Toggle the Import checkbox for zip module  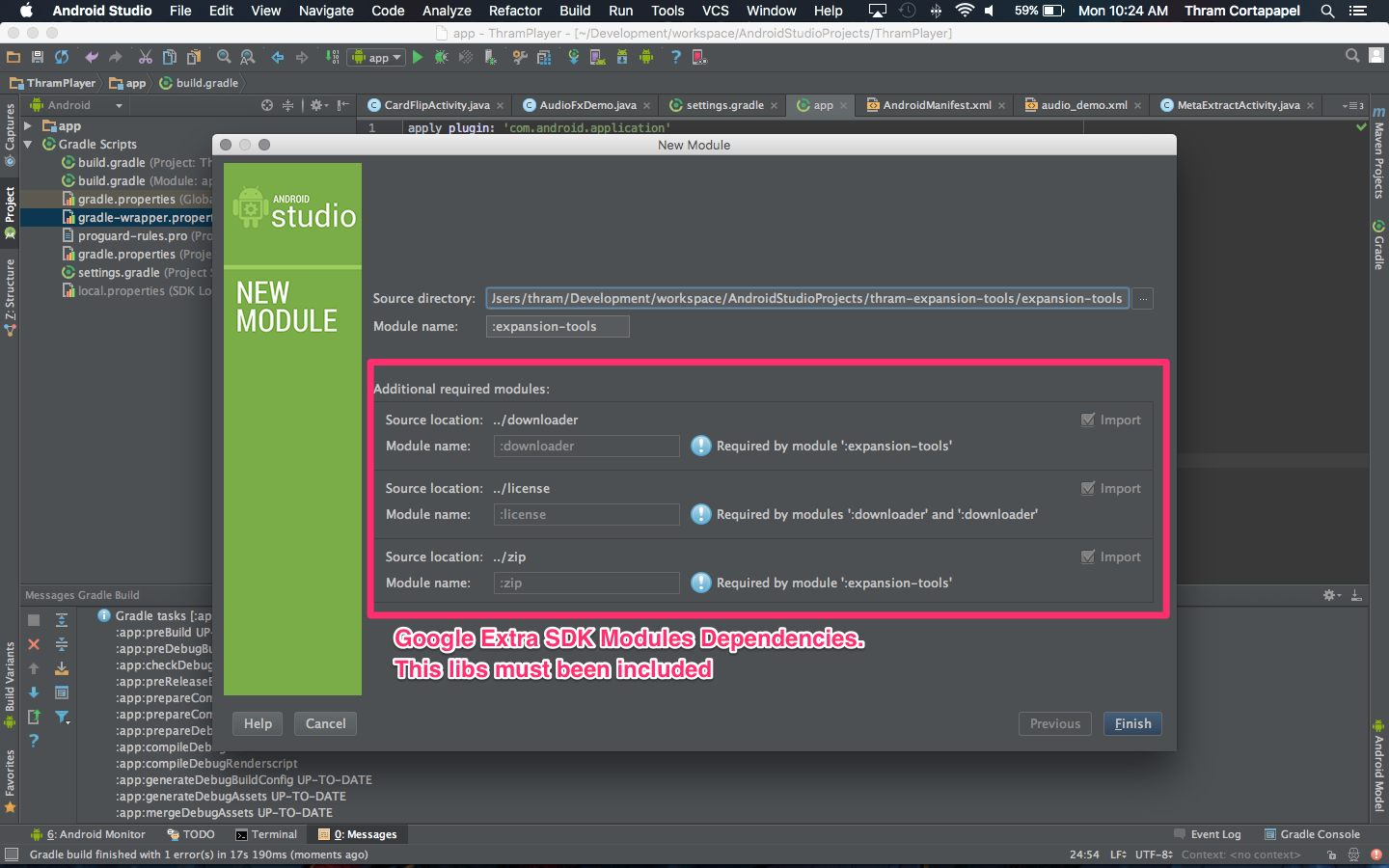click(1088, 556)
